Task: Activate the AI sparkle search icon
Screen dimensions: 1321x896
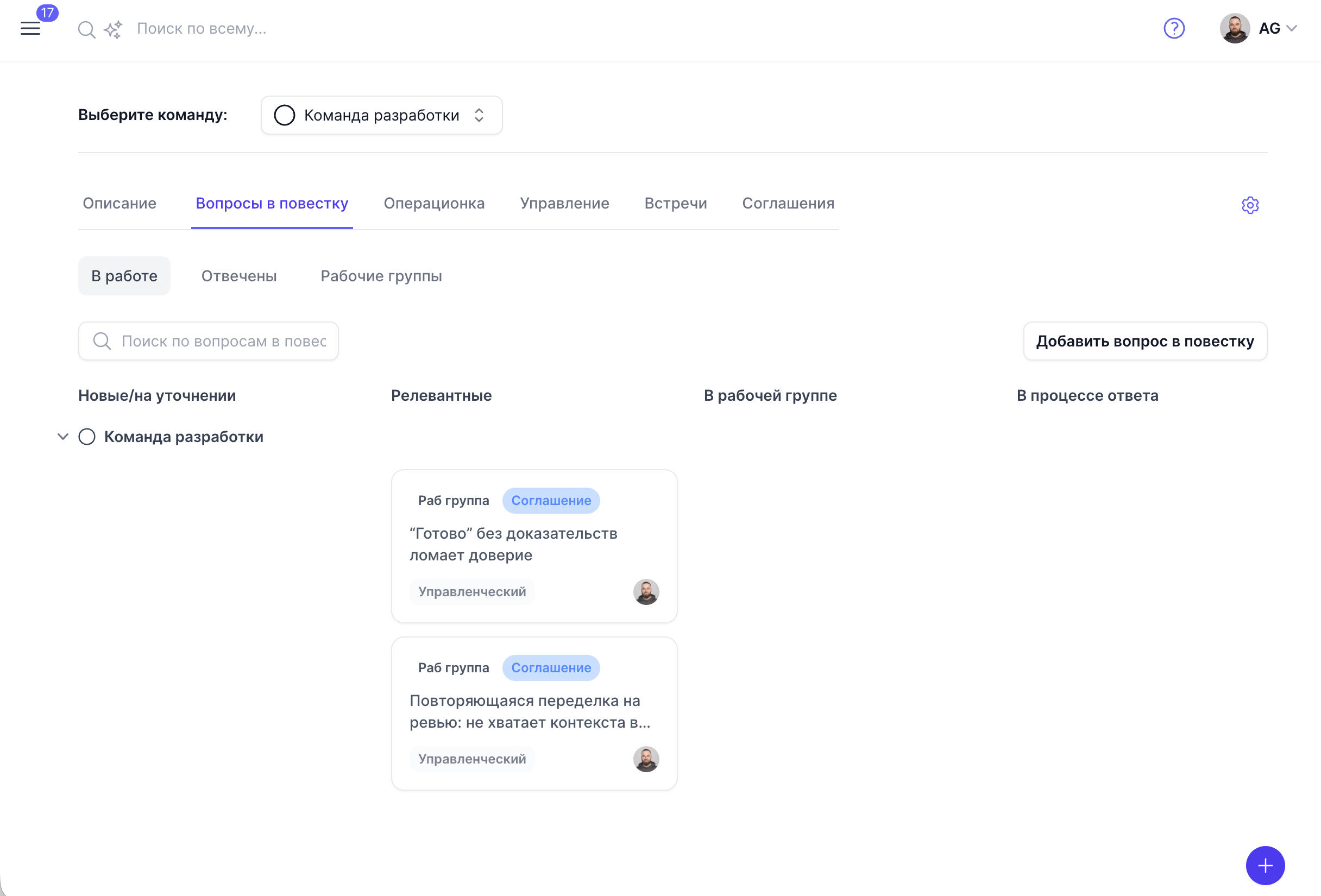Action: 112,28
